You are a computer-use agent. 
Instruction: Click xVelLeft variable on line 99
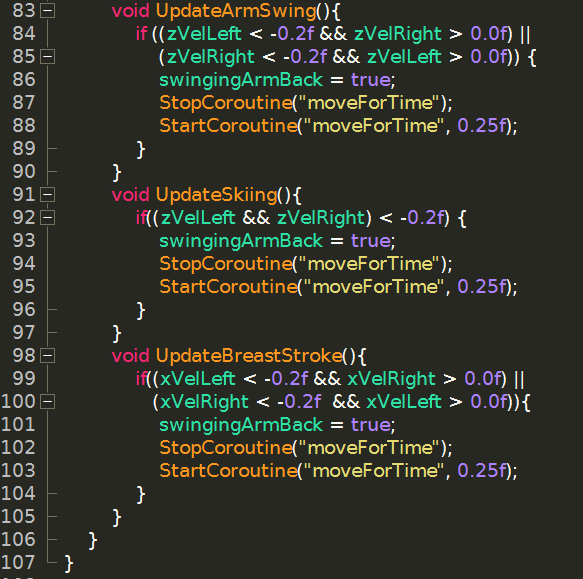[x=198, y=379]
